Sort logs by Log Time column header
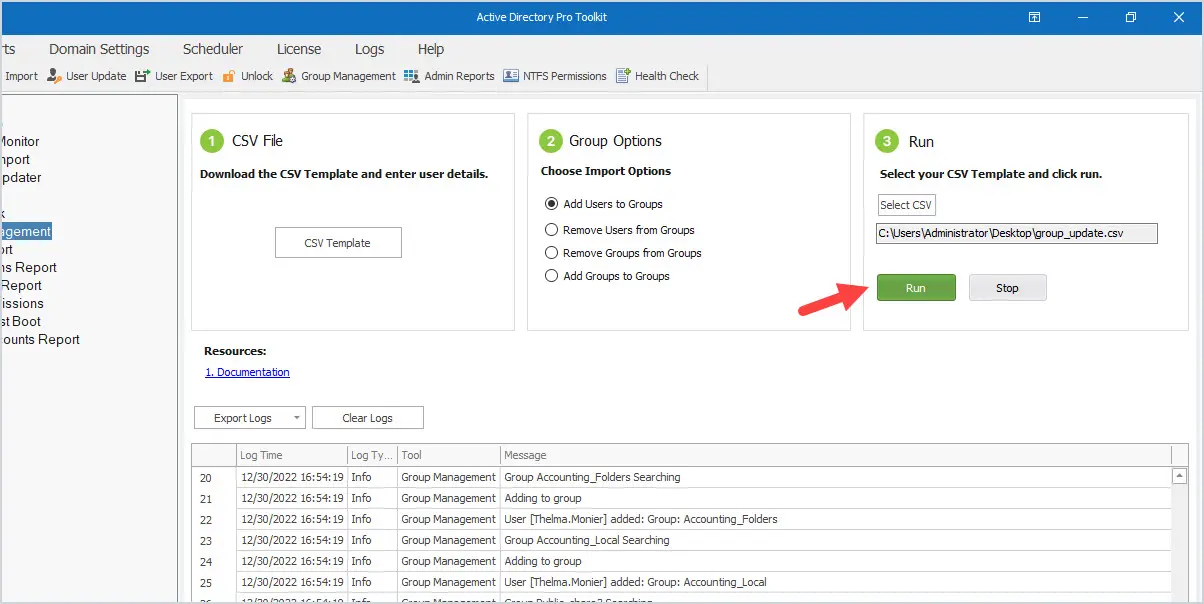The height and width of the screenshot is (604, 1204). coord(291,455)
